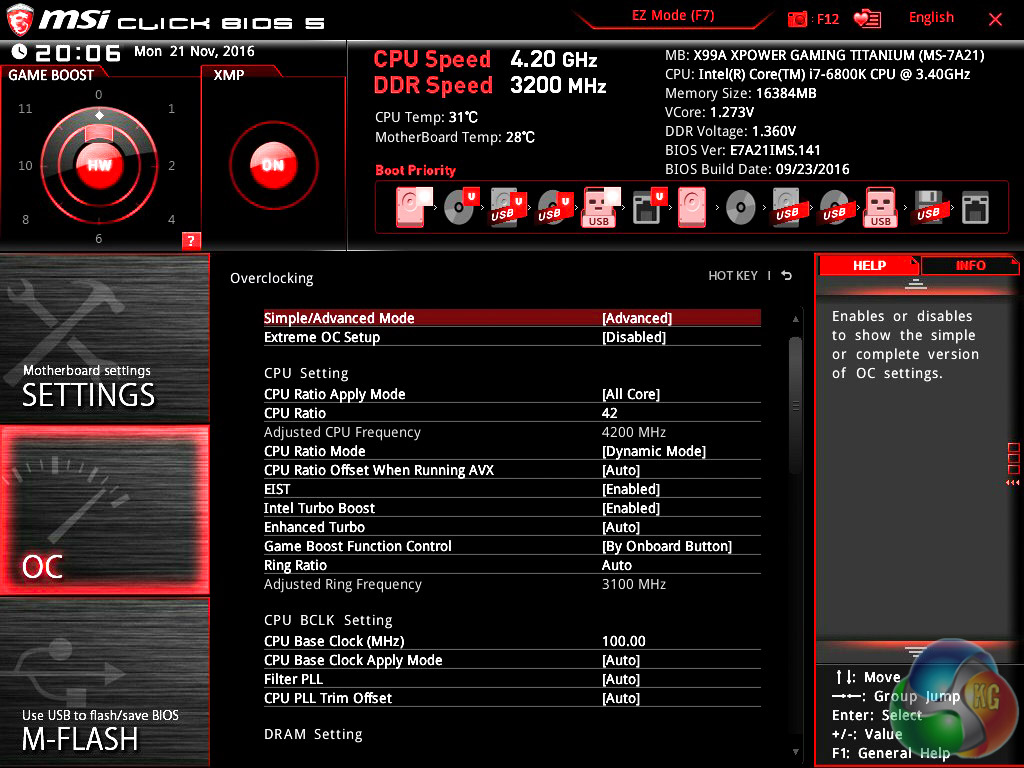
Task: Select the USB floppy boot device
Action: pos(929,207)
